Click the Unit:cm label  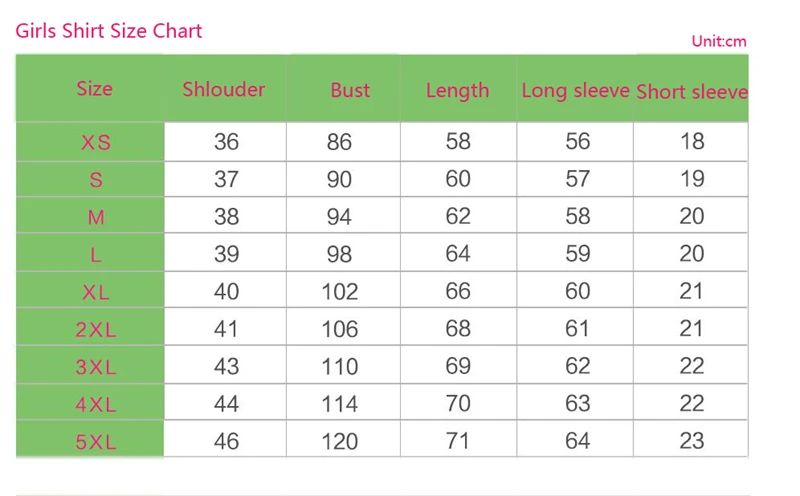click(x=719, y=41)
